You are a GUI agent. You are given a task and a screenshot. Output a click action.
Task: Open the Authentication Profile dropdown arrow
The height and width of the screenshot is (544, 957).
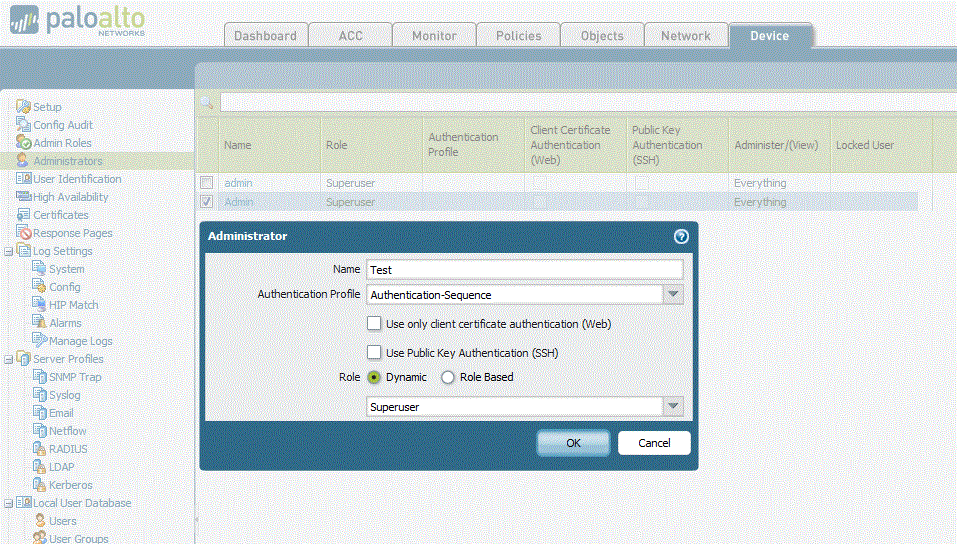(x=673, y=294)
